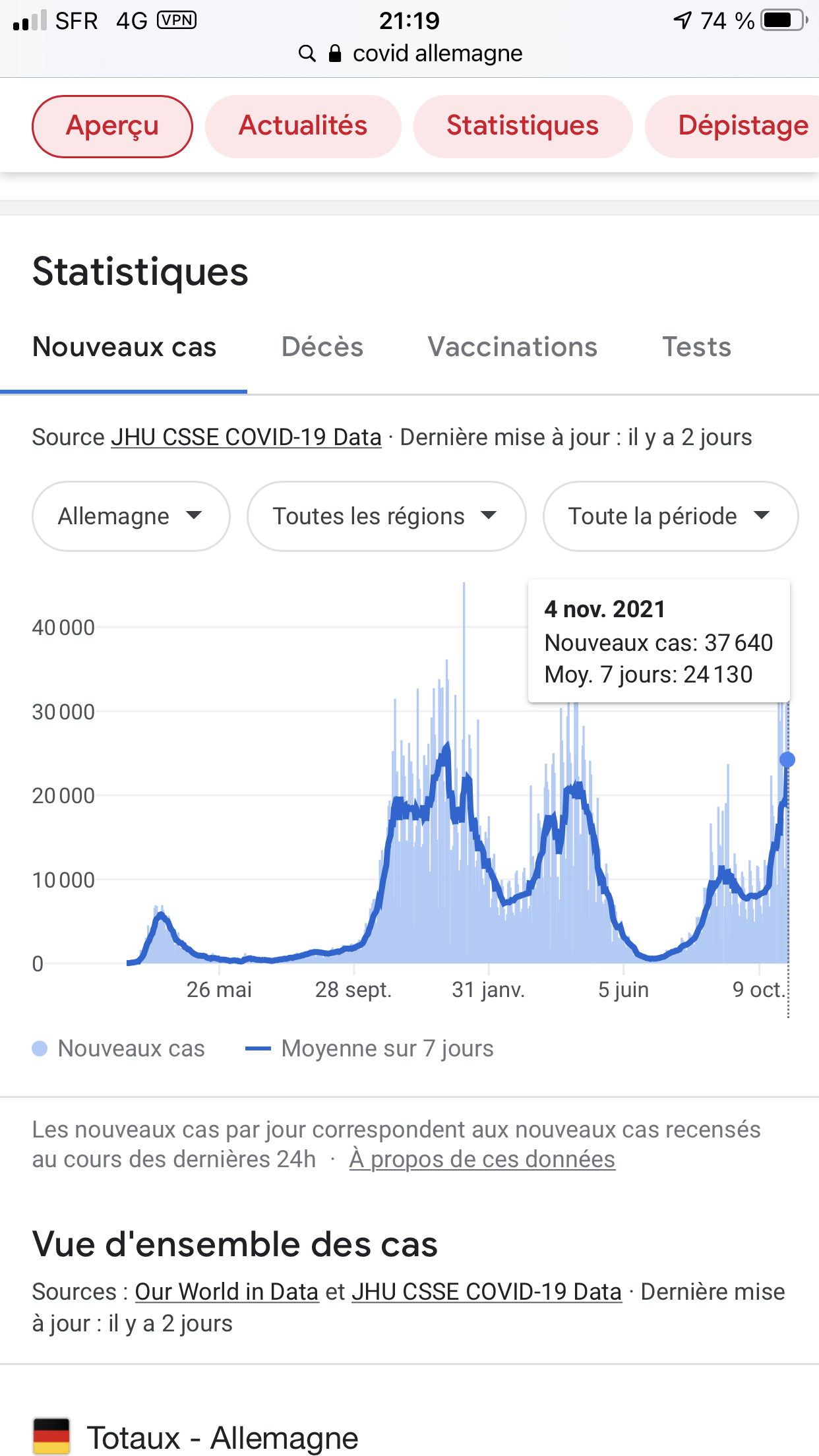Switch to the Décès tab
Screen dimensions: 819x1456
coord(322,347)
